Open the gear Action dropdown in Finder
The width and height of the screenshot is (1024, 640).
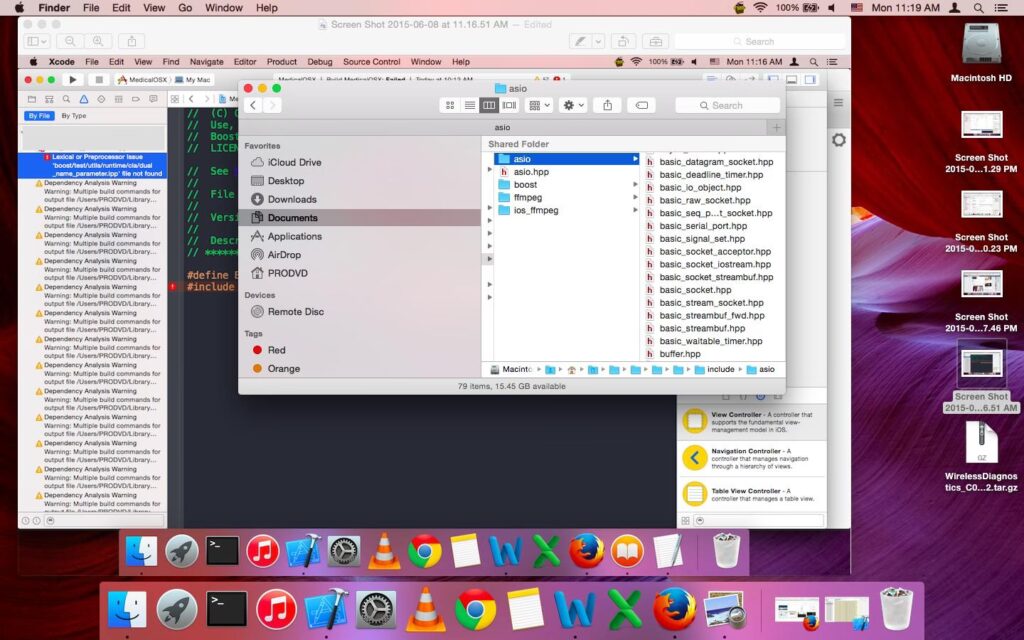(573, 105)
